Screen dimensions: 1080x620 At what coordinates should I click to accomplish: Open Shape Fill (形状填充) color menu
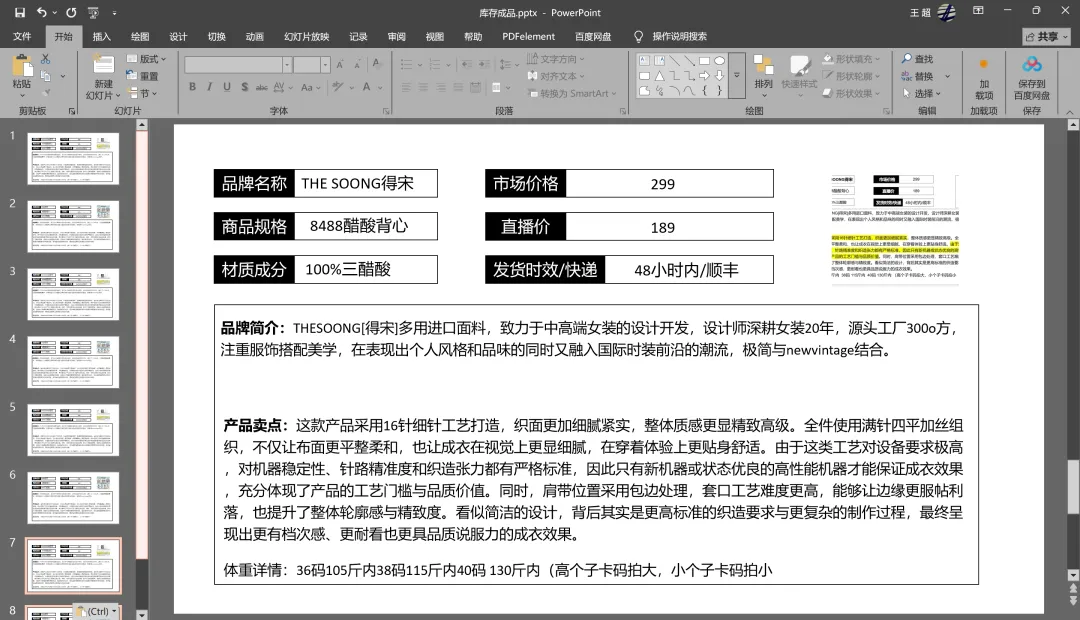pyautogui.click(x=851, y=59)
